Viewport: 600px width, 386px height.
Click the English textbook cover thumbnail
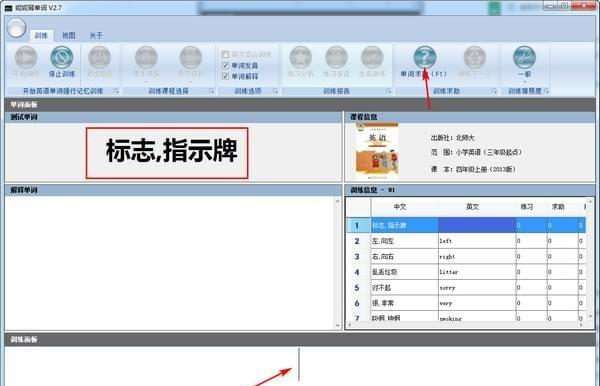[x=377, y=151]
